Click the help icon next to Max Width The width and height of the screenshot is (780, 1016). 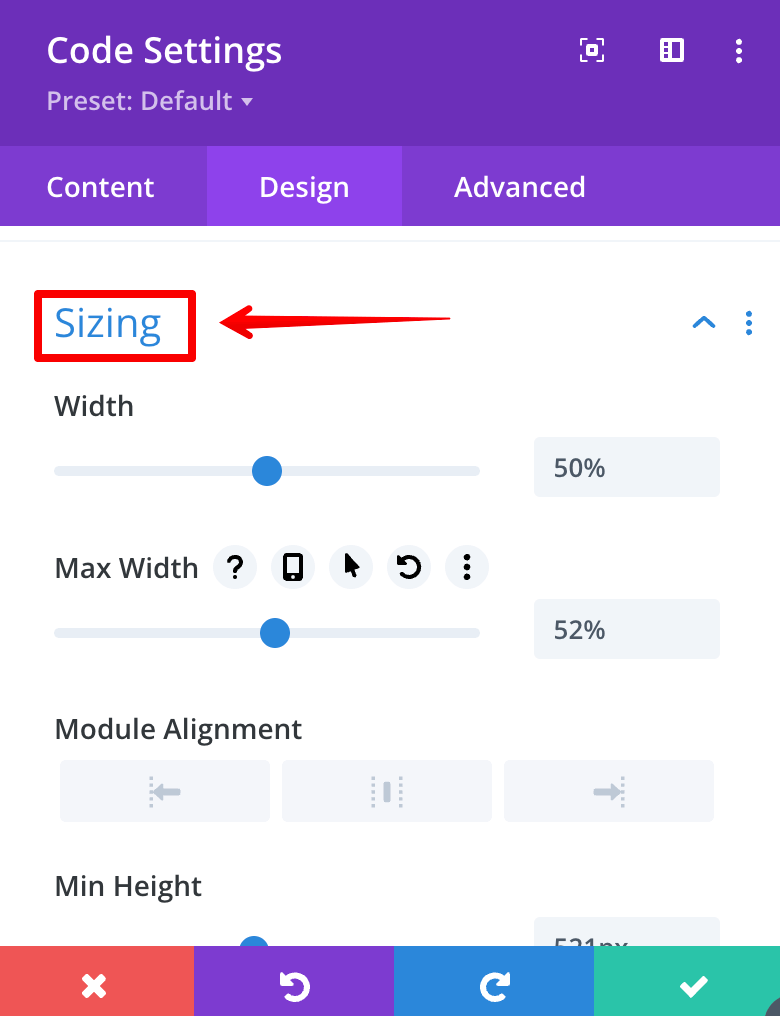click(234, 567)
